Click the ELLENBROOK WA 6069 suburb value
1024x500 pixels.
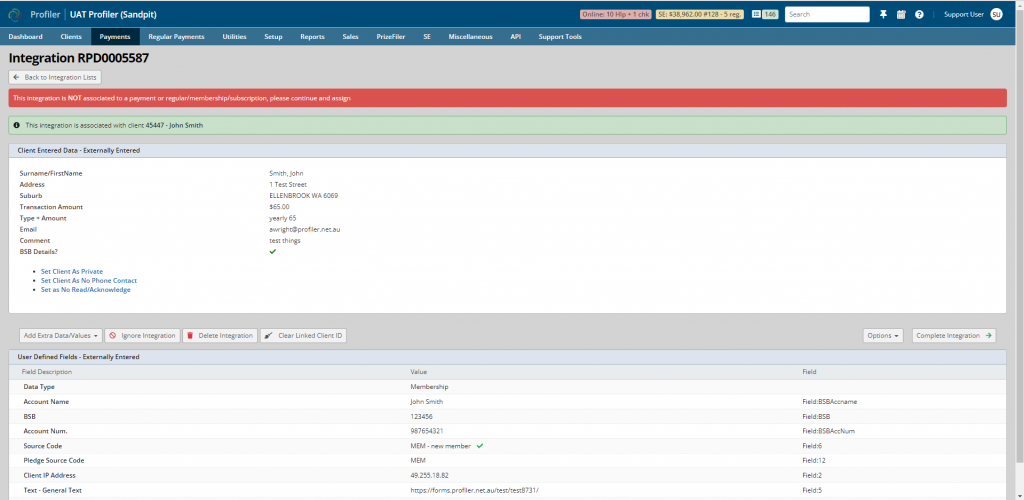point(304,196)
